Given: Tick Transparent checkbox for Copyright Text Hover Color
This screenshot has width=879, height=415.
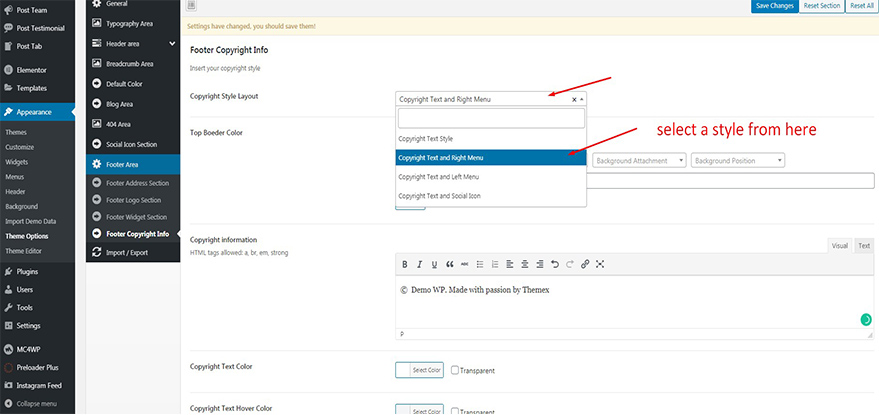Looking at the screenshot, I should (455, 410).
